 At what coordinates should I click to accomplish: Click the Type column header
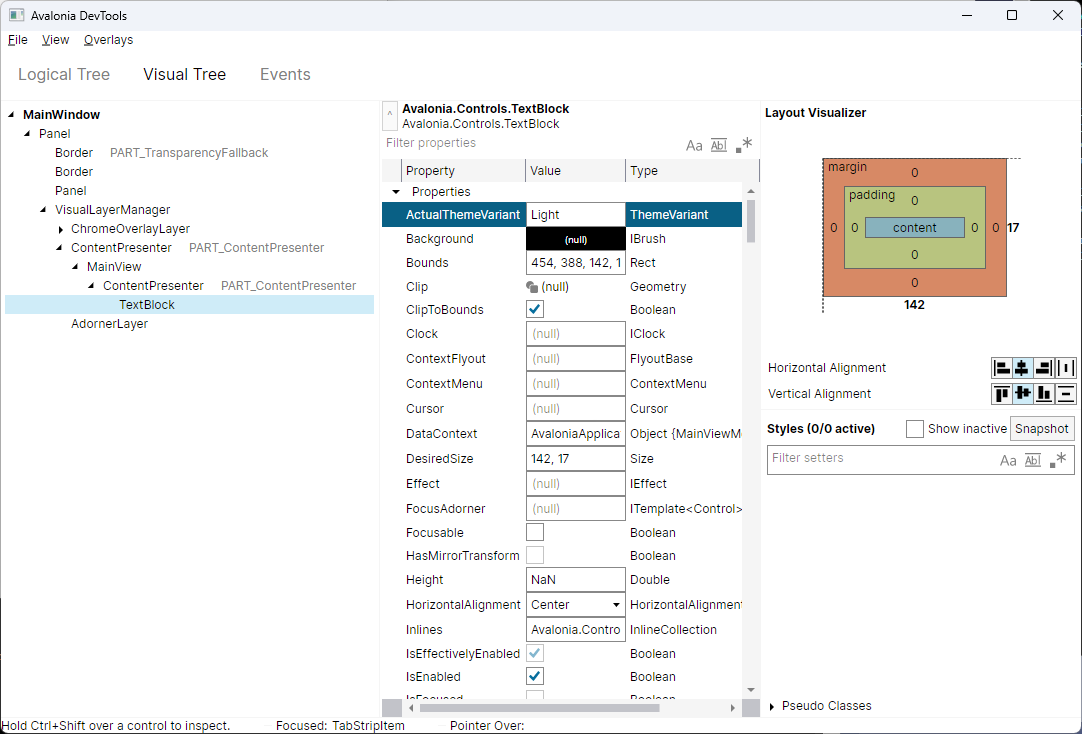coord(692,170)
